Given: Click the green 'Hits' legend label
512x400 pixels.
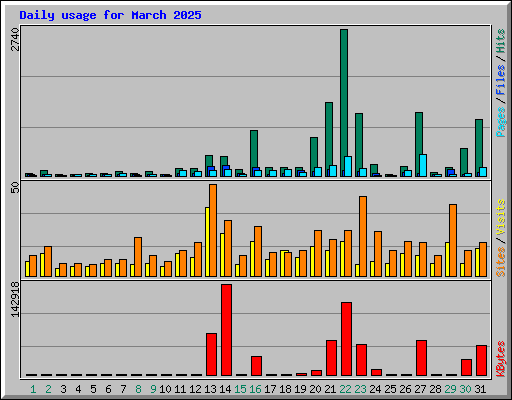Looking at the screenshot, I should pyautogui.click(x=500, y=41).
